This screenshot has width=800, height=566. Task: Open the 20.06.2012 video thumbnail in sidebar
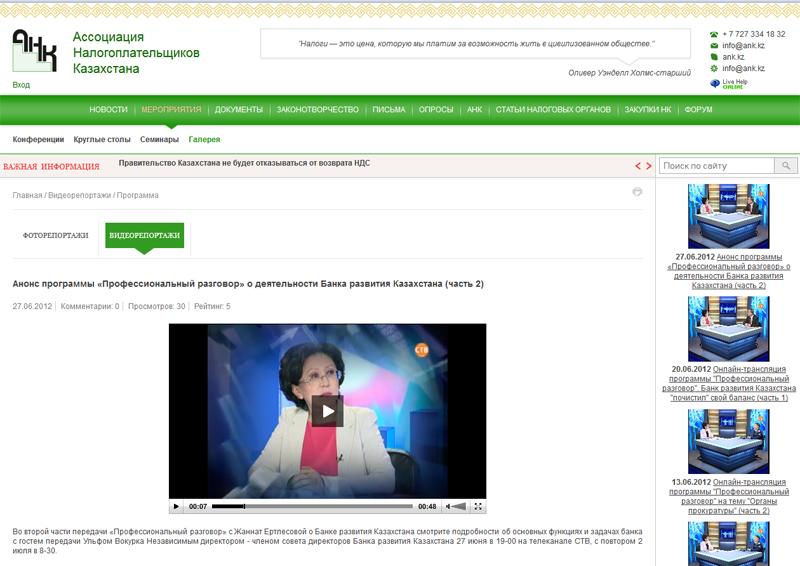click(728, 328)
